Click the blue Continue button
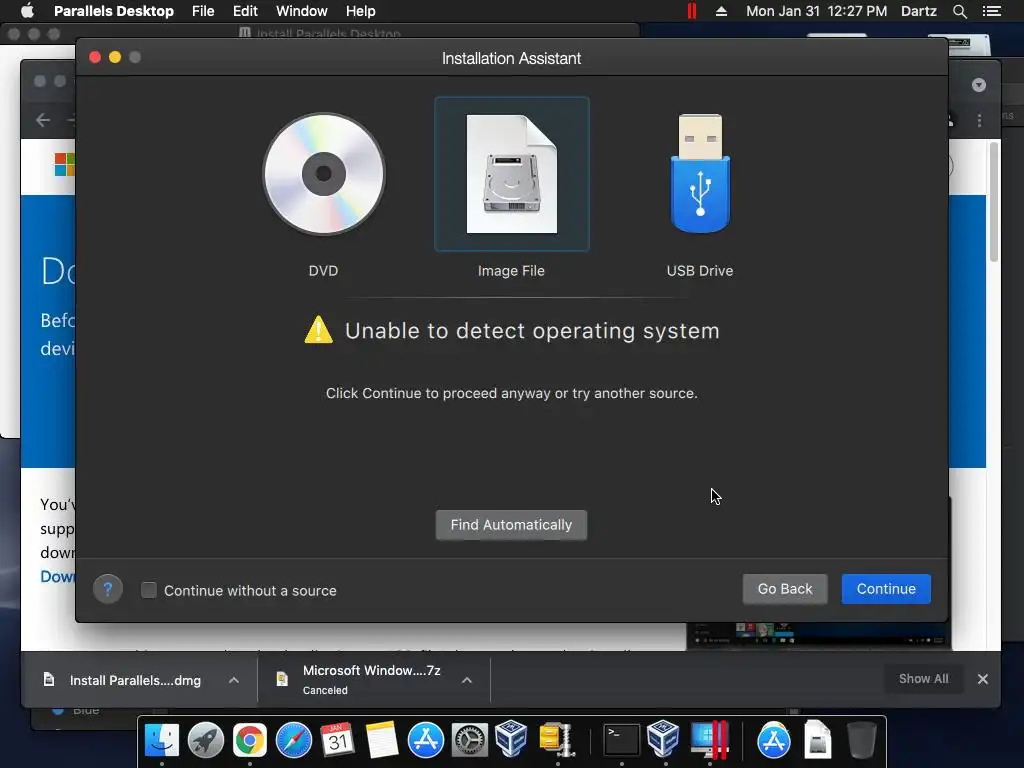 tap(886, 589)
